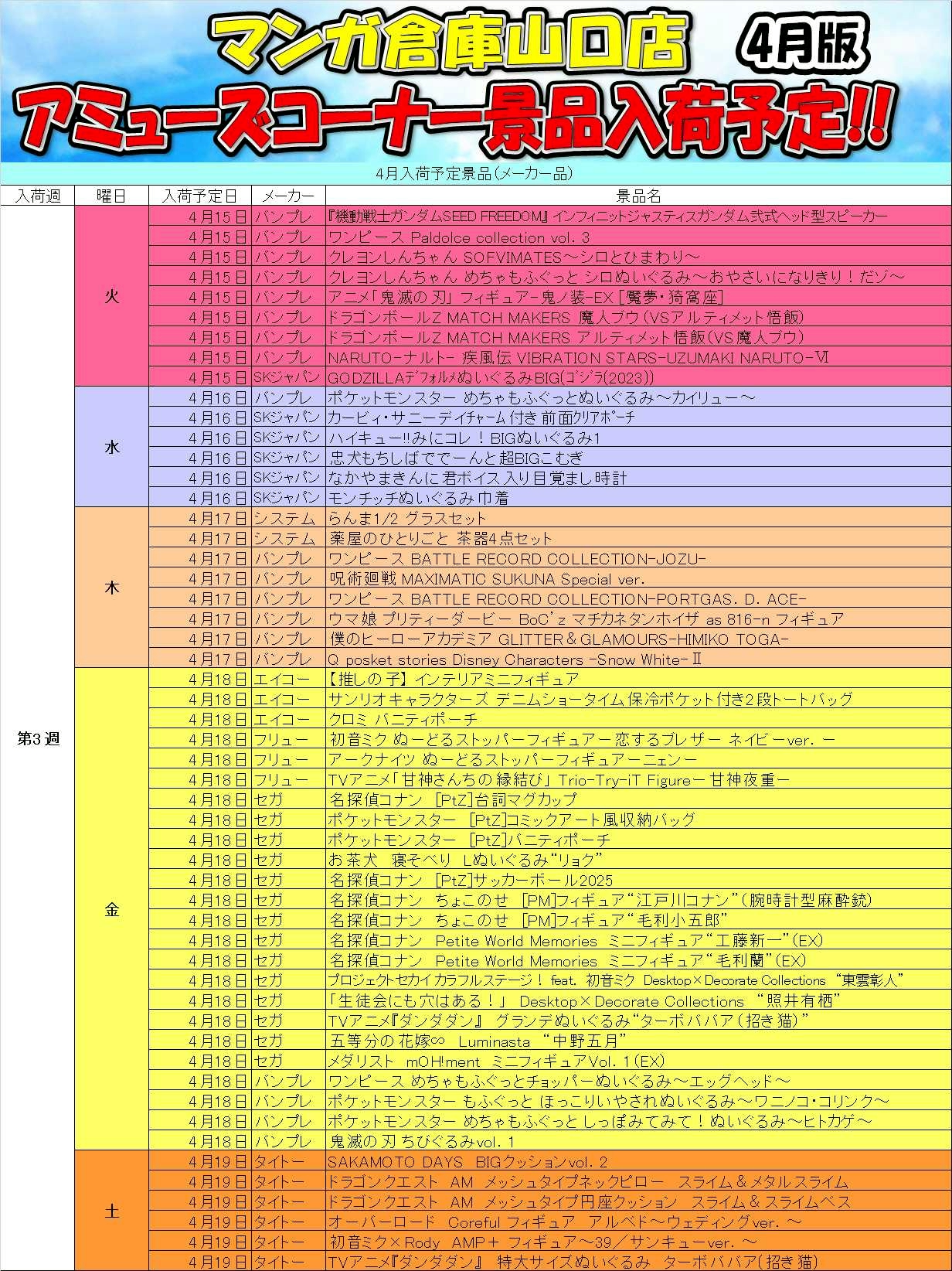The image size is (952, 1271).
Task: Click the ワンピース Paldolce collection vol. 3 row
Action: [x=459, y=237]
